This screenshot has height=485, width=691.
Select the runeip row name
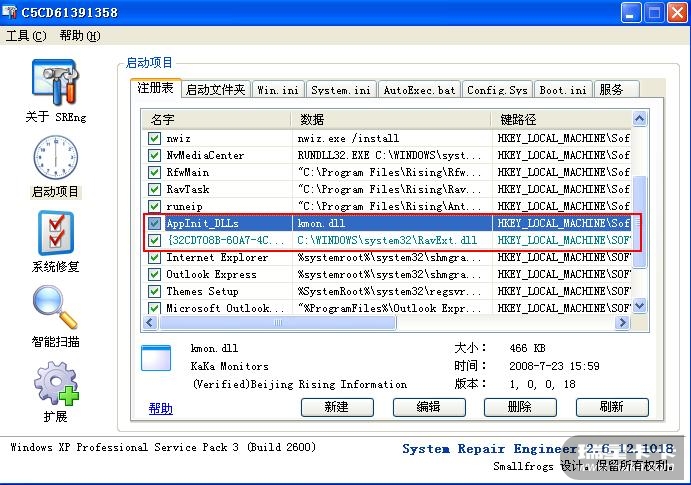coord(184,207)
